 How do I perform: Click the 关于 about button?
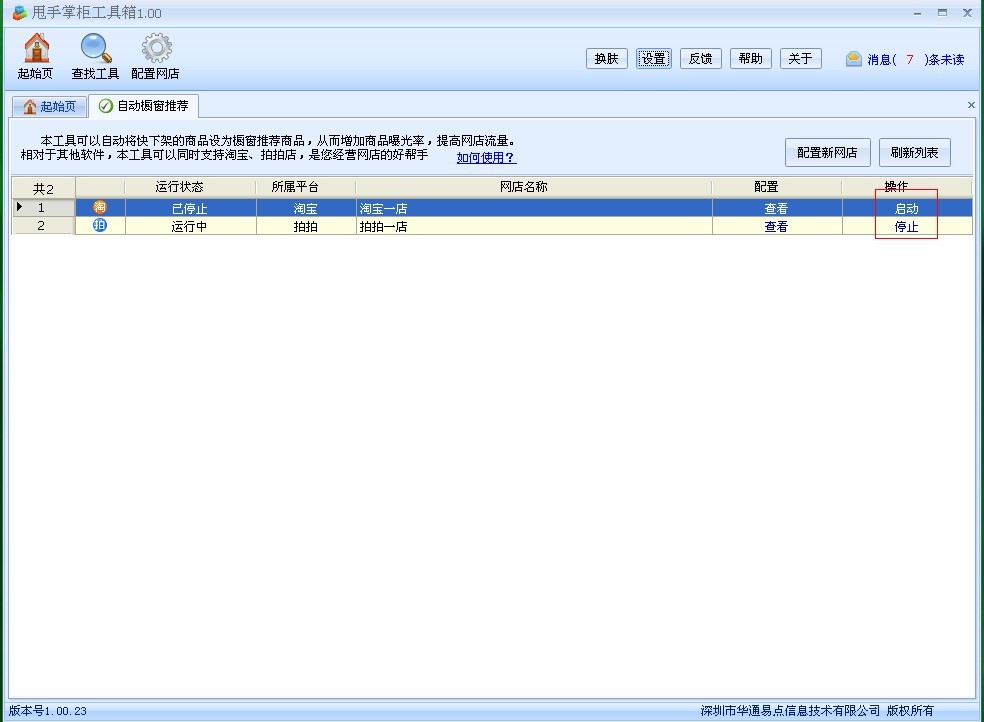pyautogui.click(x=800, y=58)
